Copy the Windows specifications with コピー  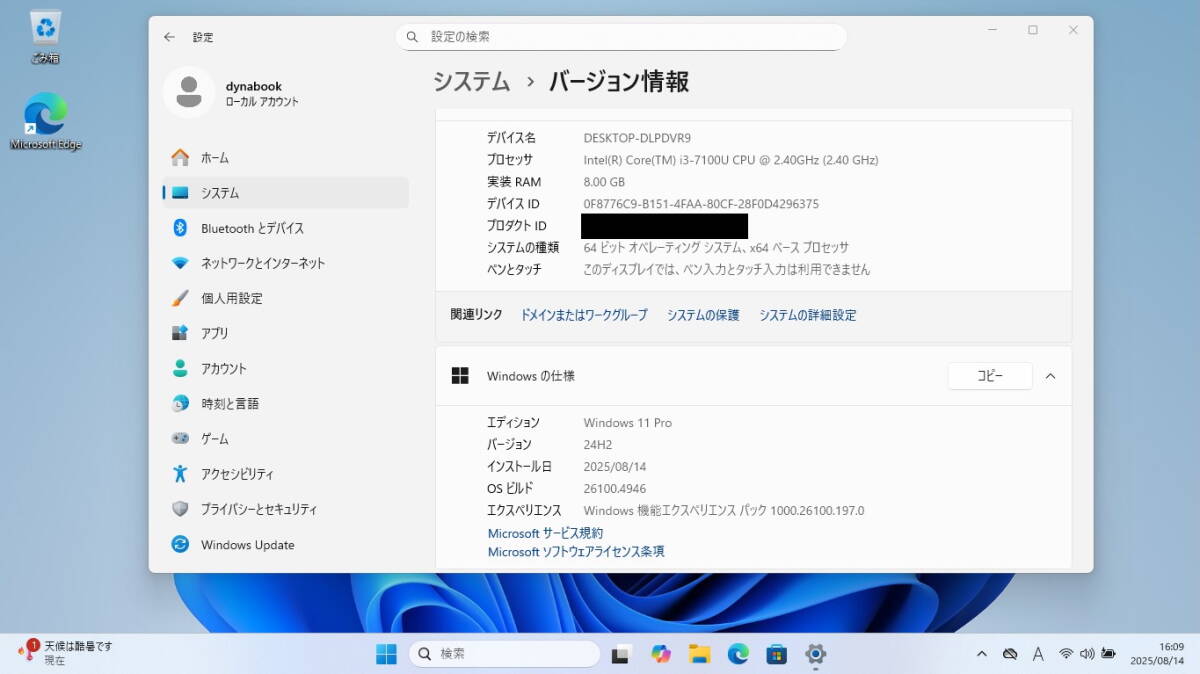pos(989,376)
